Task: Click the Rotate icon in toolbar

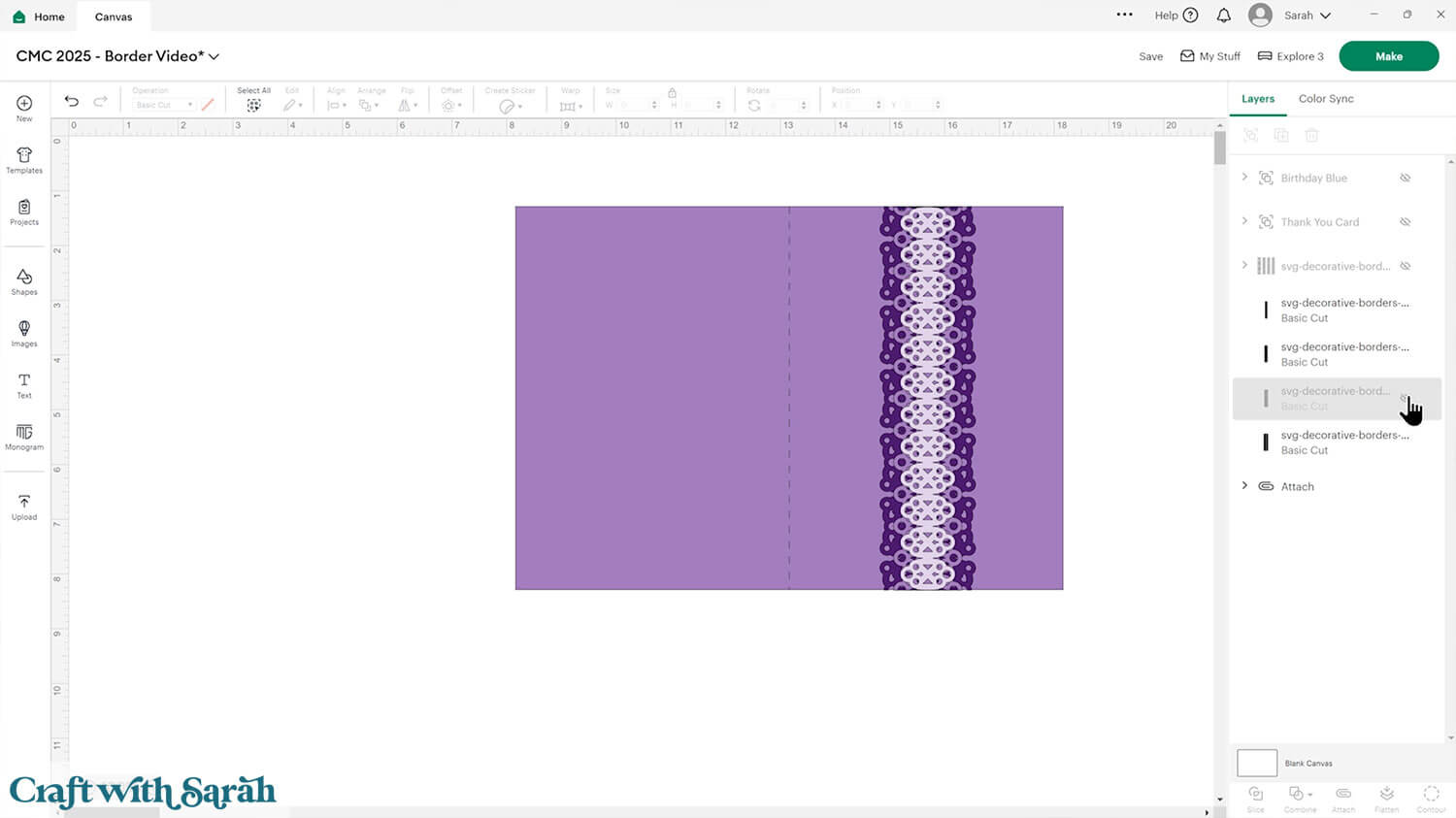Action: coord(754,105)
